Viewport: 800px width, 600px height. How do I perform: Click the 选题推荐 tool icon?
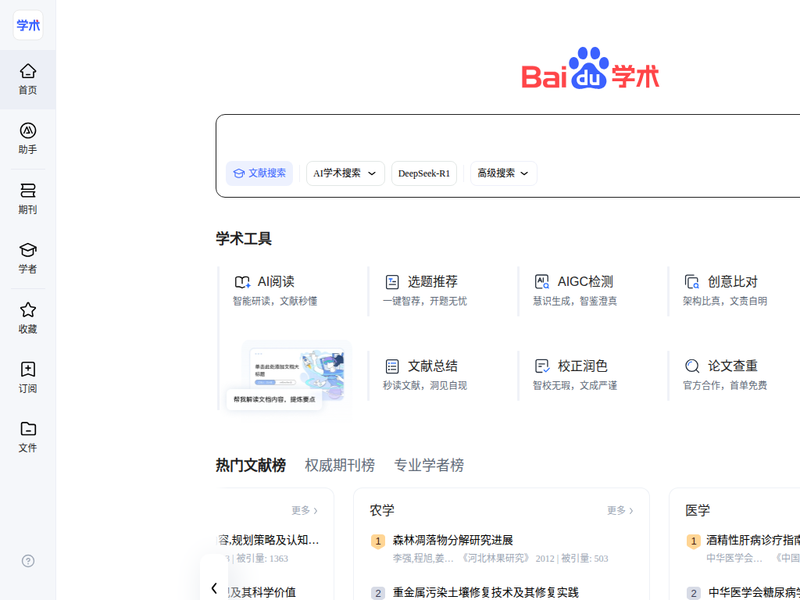coord(392,282)
